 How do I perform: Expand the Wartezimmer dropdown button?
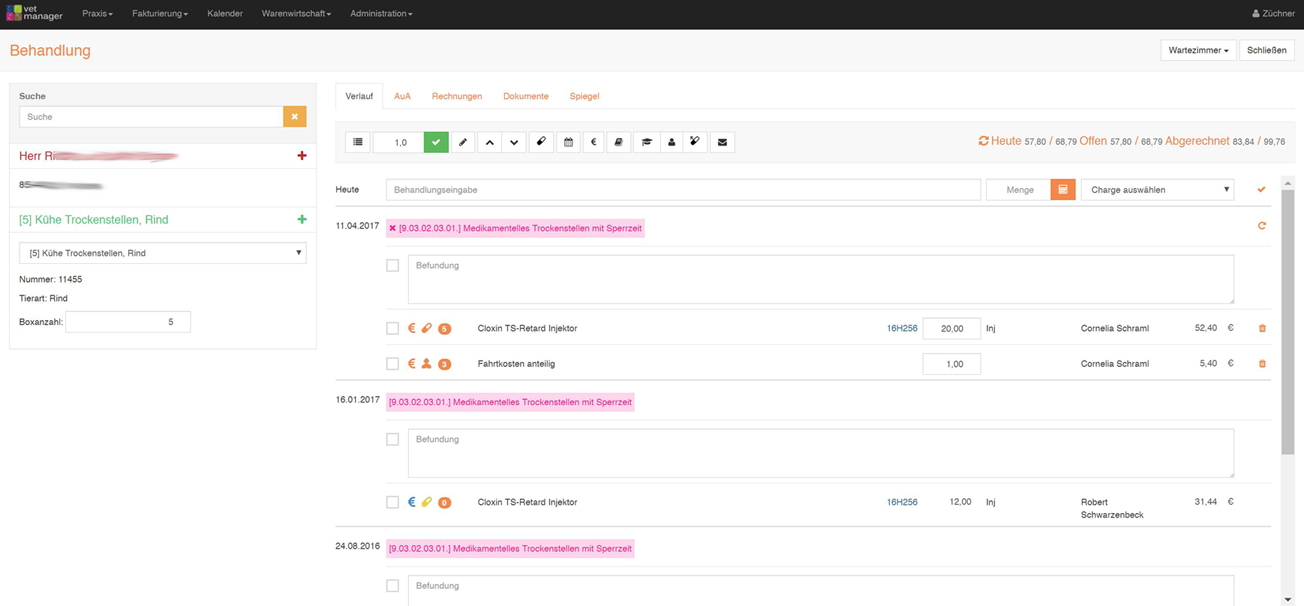point(1197,50)
